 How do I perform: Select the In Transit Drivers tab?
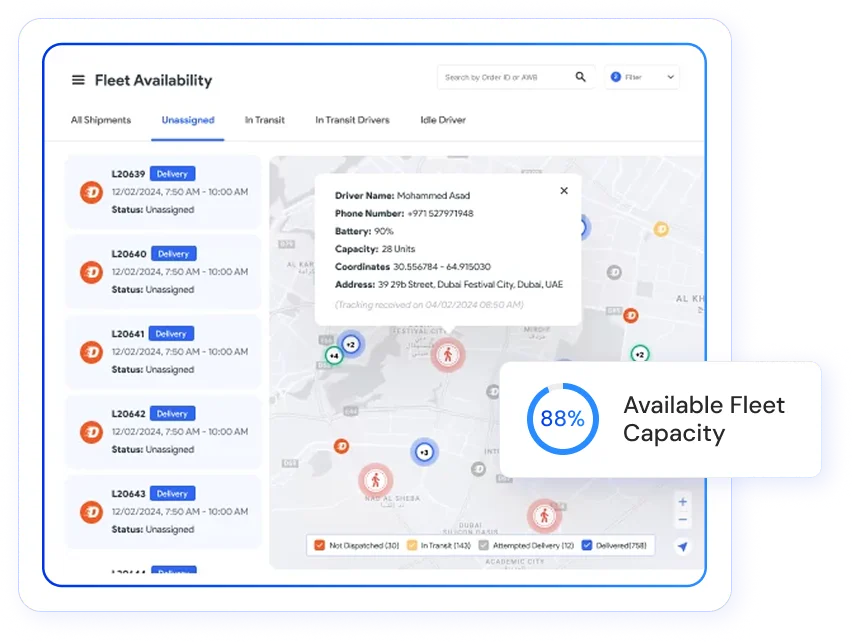352,120
